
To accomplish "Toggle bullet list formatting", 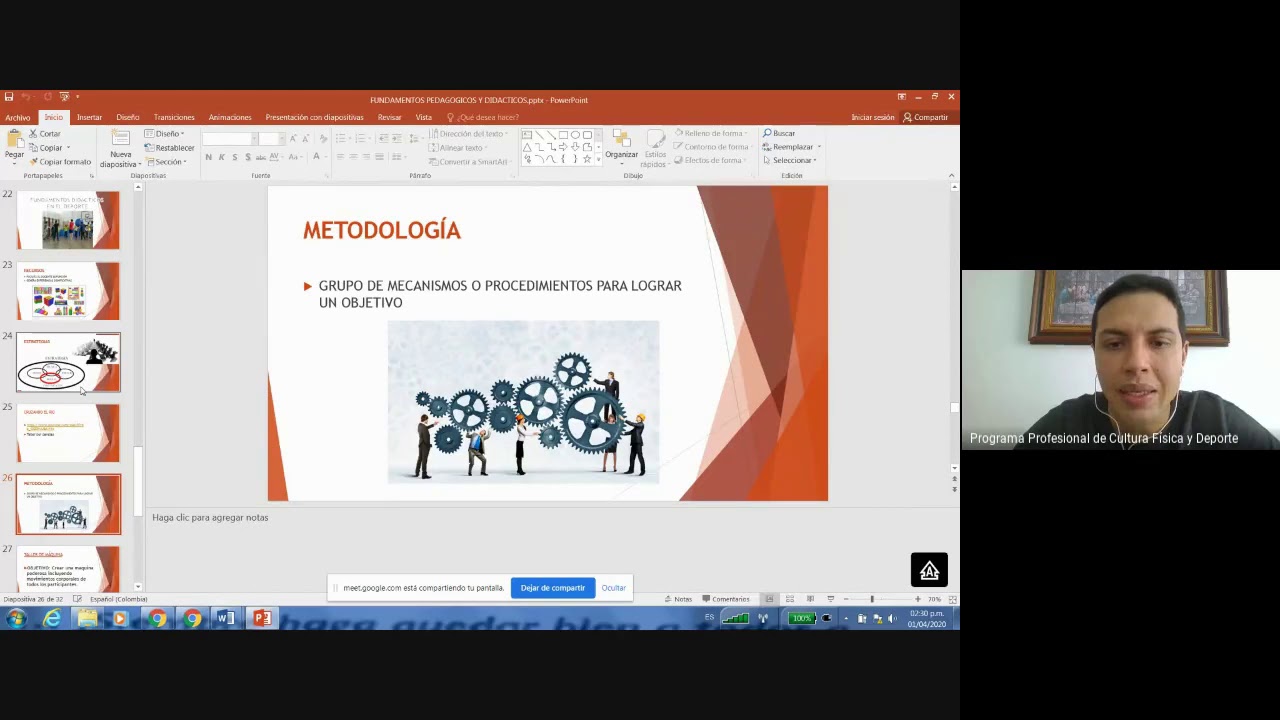I will 342,138.
